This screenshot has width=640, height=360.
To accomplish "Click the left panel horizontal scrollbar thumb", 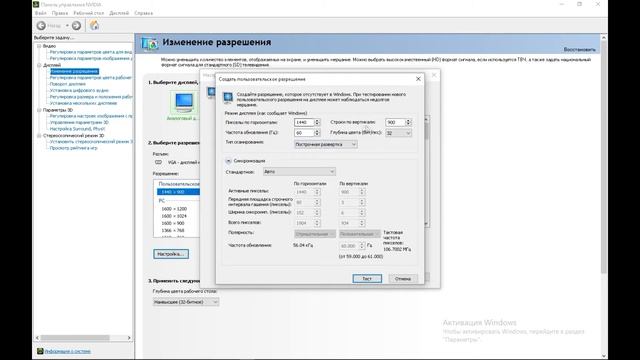I will 75,338.
